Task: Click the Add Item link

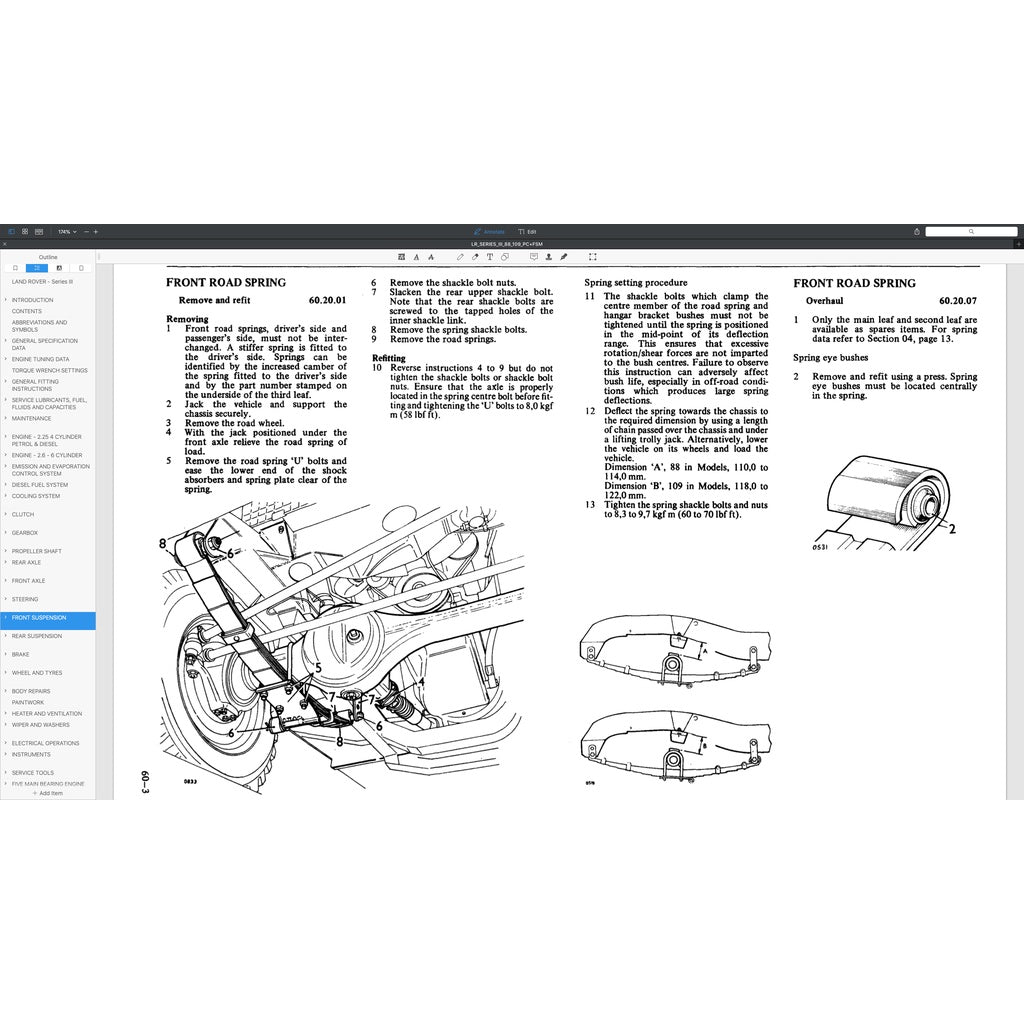Action: pyautogui.click(x=48, y=793)
